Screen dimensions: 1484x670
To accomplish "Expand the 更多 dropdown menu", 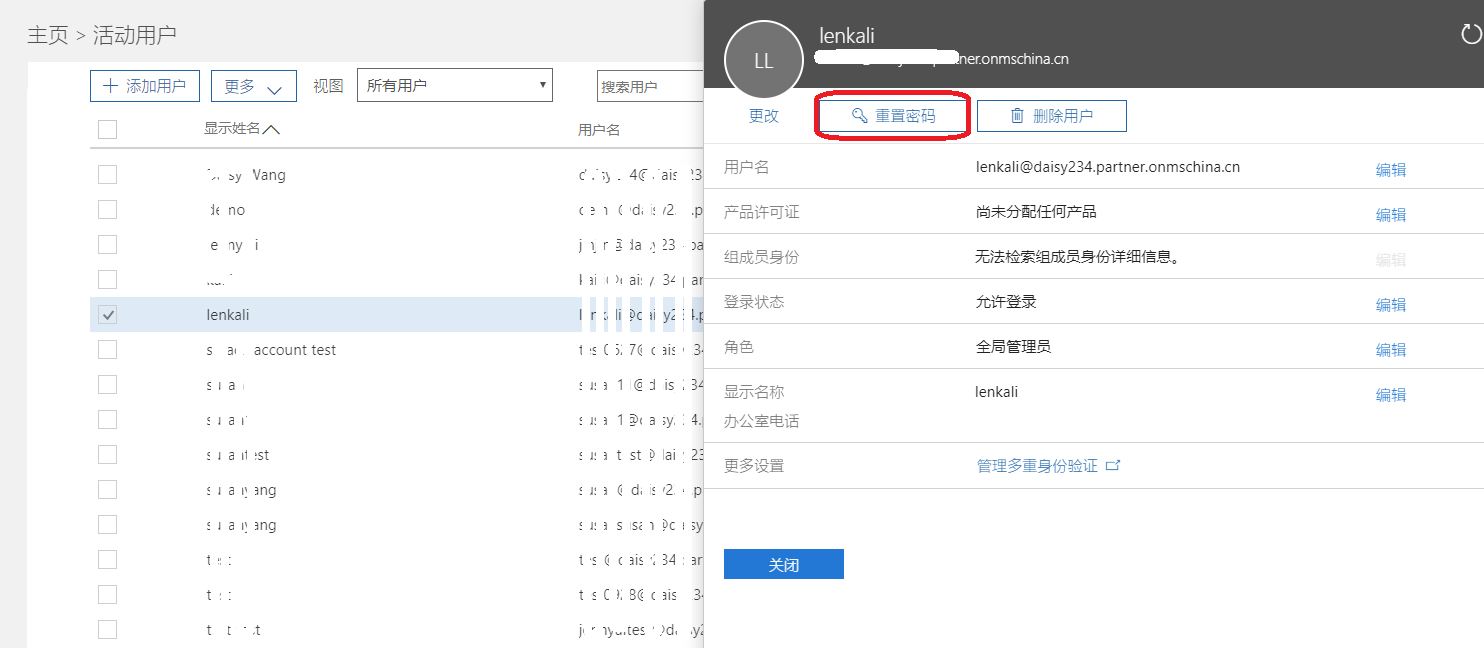I will pos(253,87).
